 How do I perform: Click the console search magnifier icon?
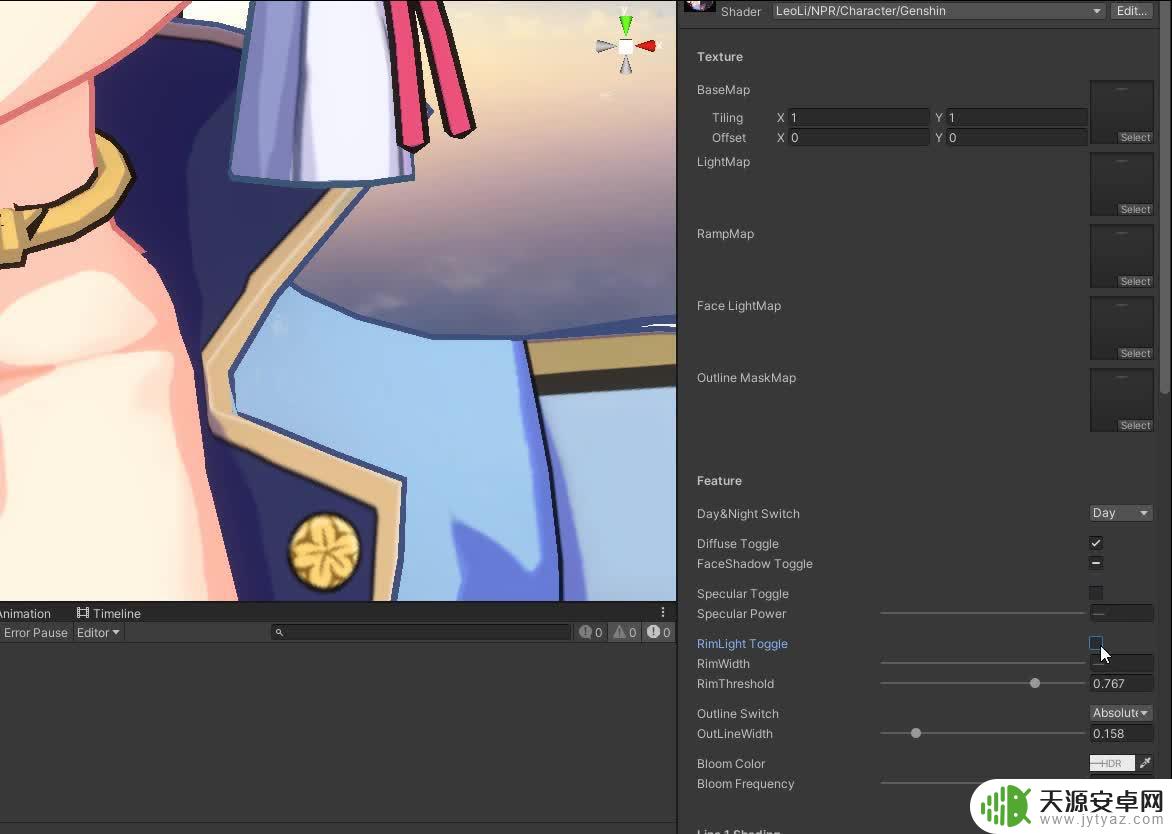[x=280, y=632]
